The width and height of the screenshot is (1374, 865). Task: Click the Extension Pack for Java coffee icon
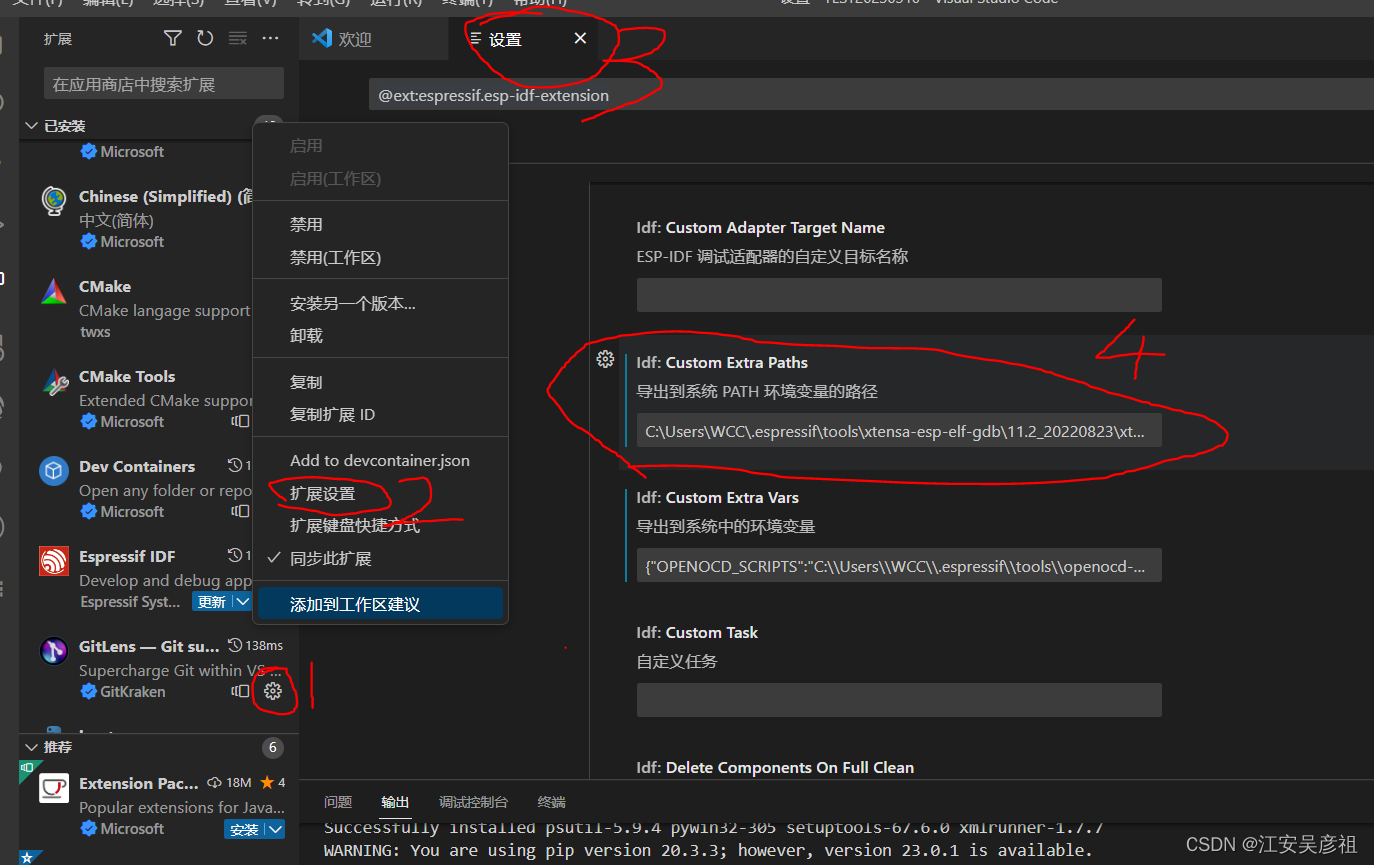point(54,788)
